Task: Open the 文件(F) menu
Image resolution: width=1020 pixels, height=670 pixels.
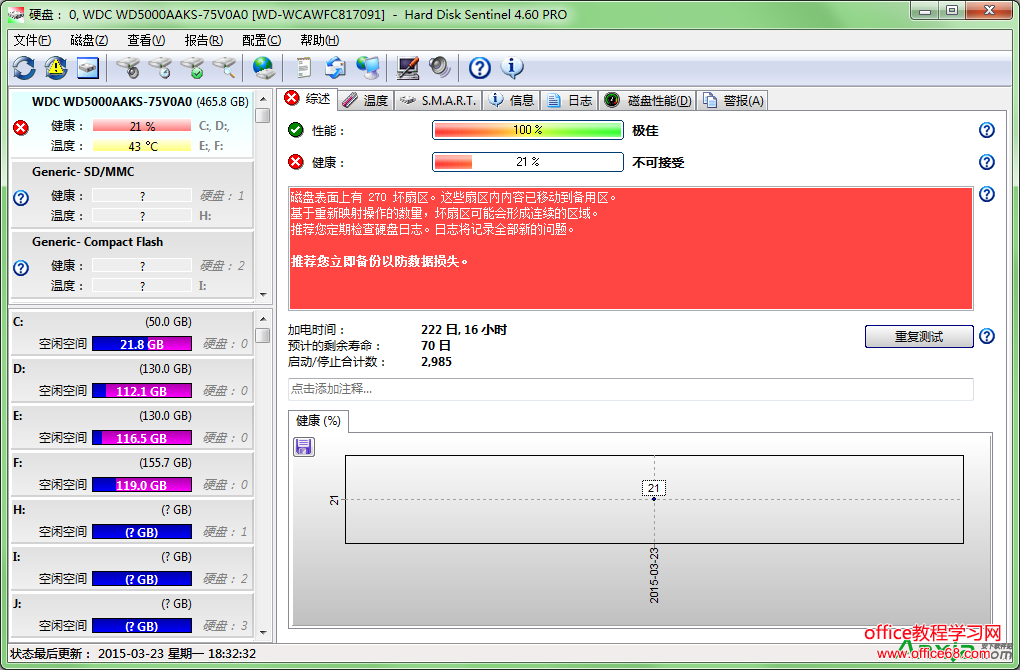Action: (x=32, y=40)
